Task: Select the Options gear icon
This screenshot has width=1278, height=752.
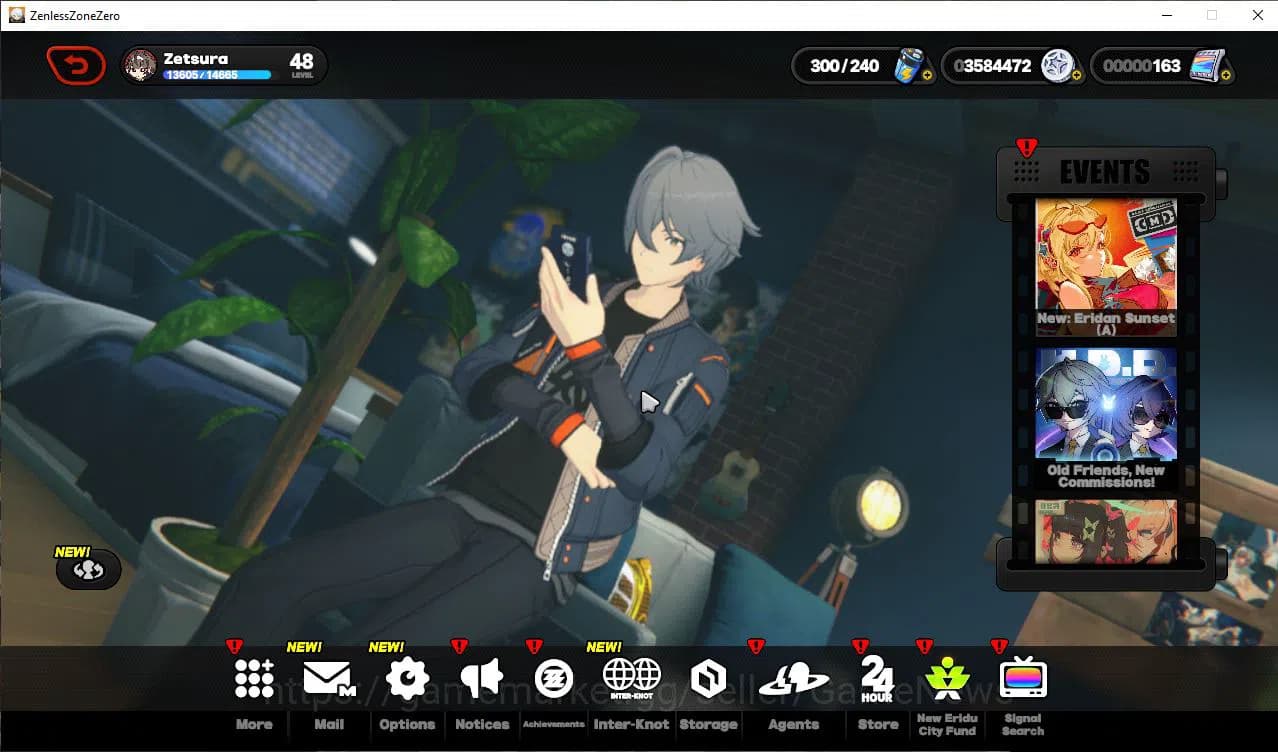Action: click(406, 677)
